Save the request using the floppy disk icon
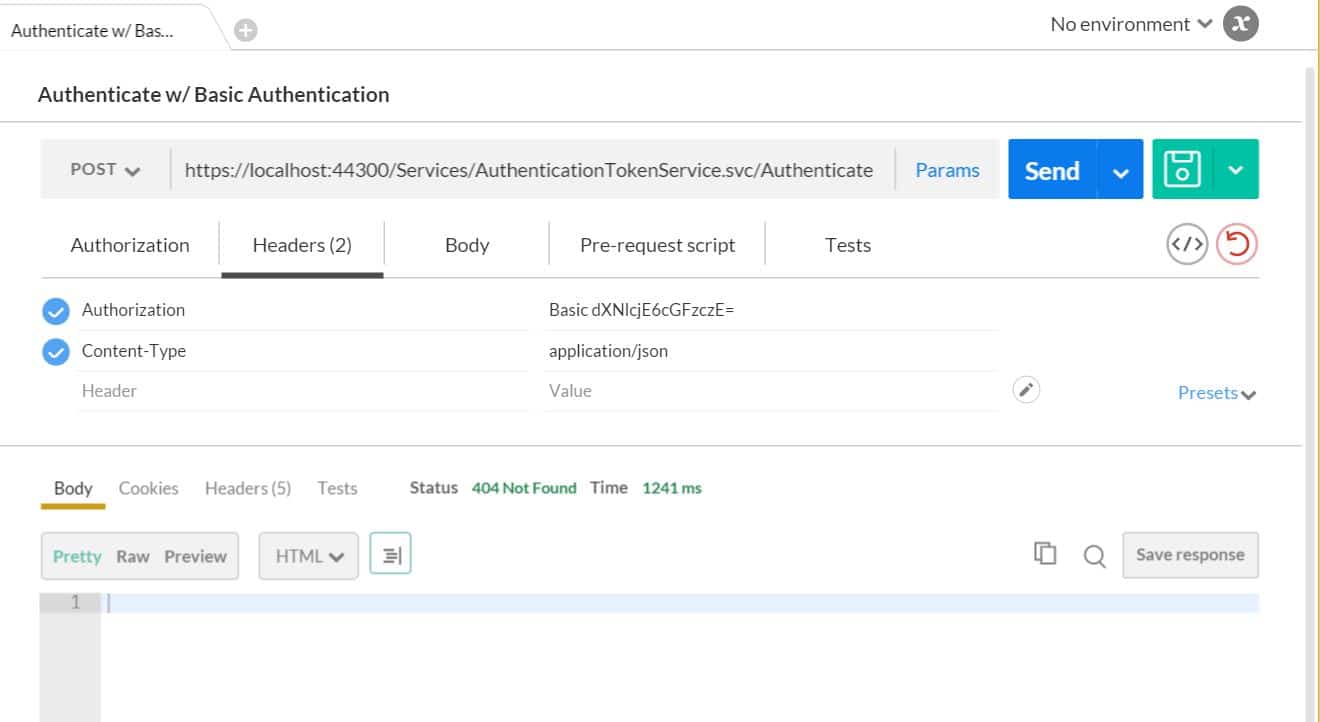 pos(1183,169)
